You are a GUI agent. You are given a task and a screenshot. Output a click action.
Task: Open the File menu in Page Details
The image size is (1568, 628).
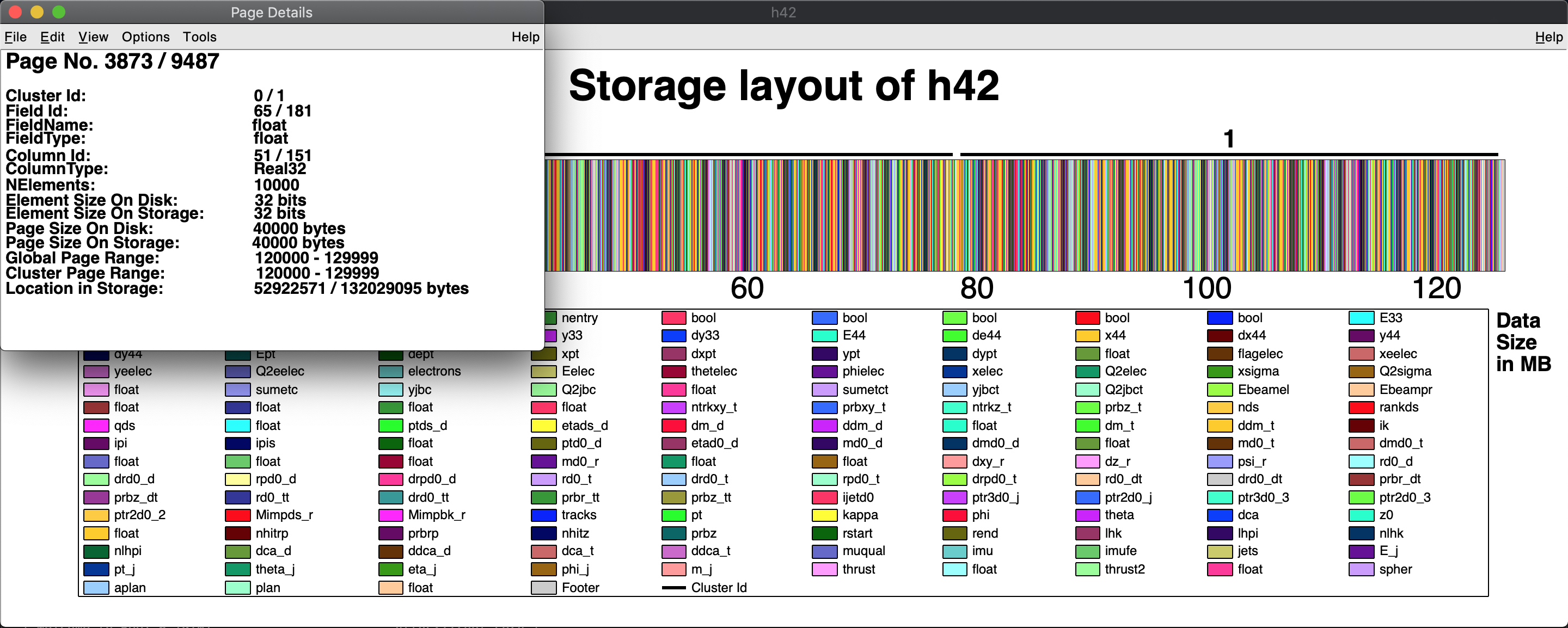coord(15,37)
